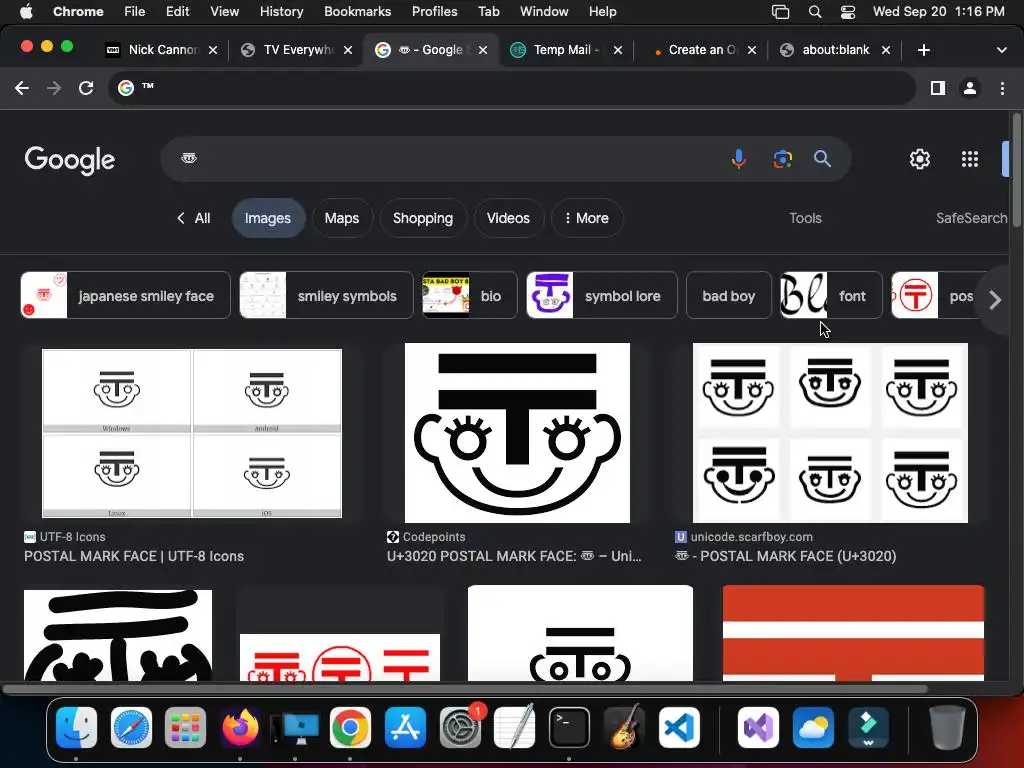Screen dimensions: 1024x768
Task: Switch to the about:blank tab
Action: pyautogui.click(x=833, y=50)
